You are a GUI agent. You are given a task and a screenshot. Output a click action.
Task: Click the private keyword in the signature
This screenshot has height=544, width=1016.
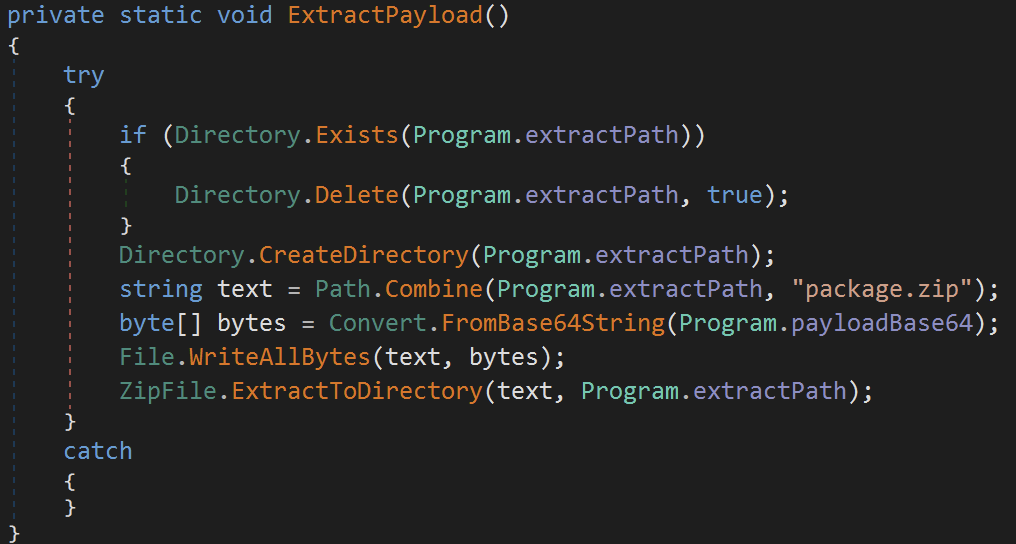56,17
